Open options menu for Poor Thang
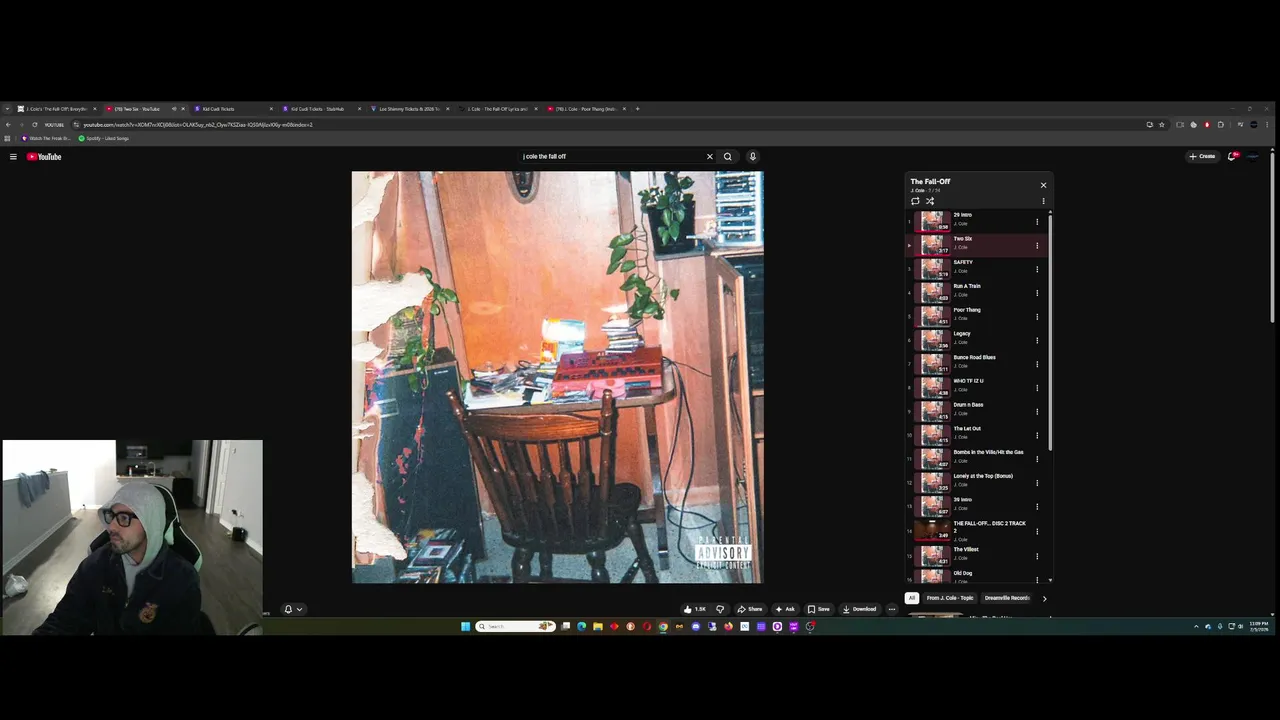The image size is (1280, 720). point(1037,317)
